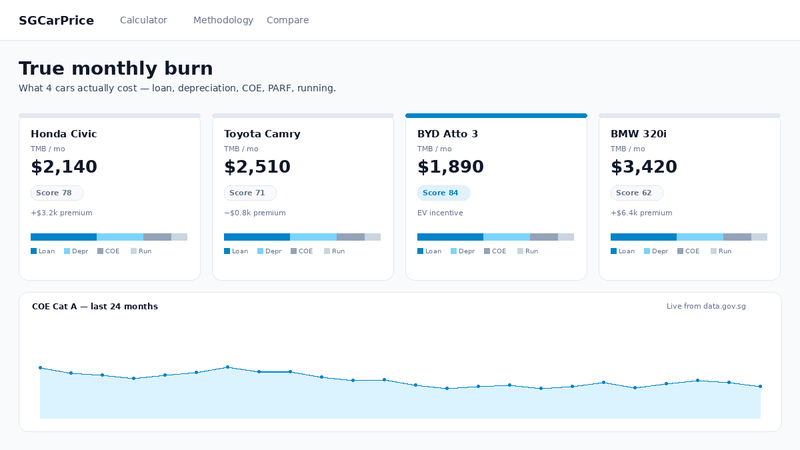The width and height of the screenshot is (800, 450).
Task: Select the BYD Atto 3 card title
Action: point(447,134)
